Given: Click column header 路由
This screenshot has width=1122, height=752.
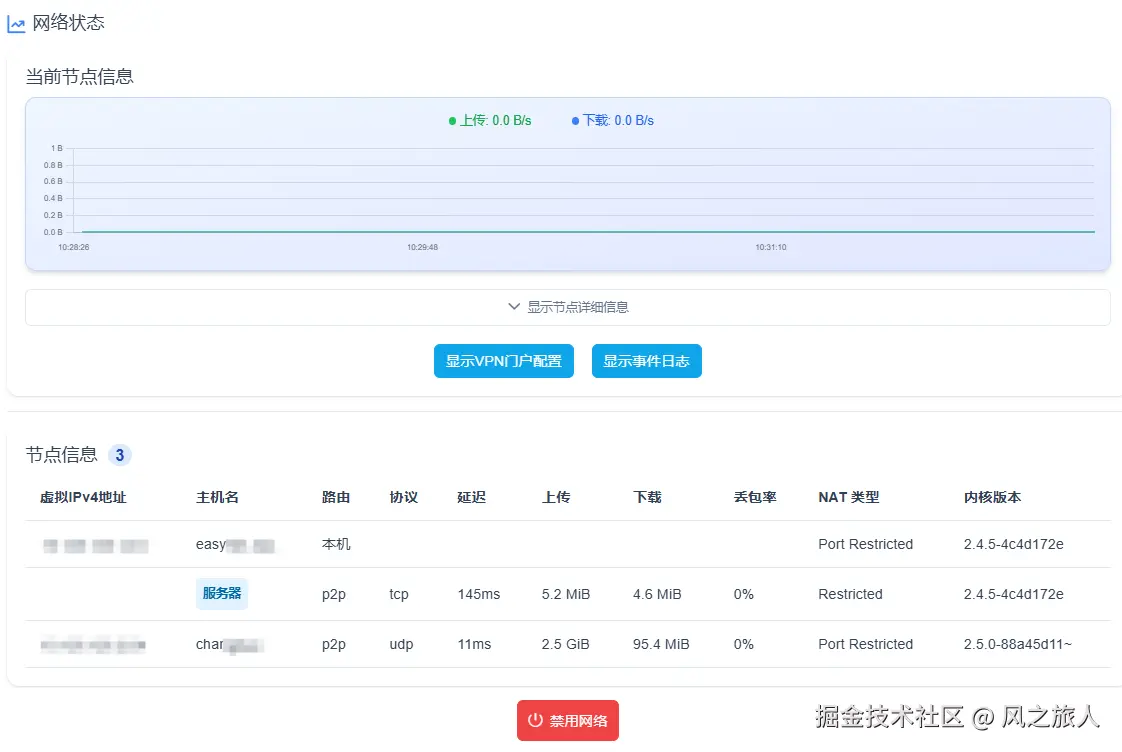Looking at the screenshot, I should point(336,497).
